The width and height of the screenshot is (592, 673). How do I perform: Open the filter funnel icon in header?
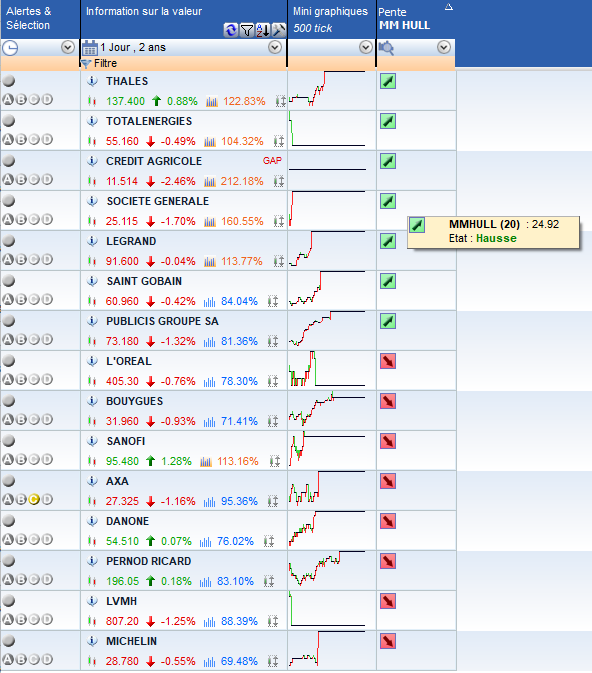click(247, 30)
